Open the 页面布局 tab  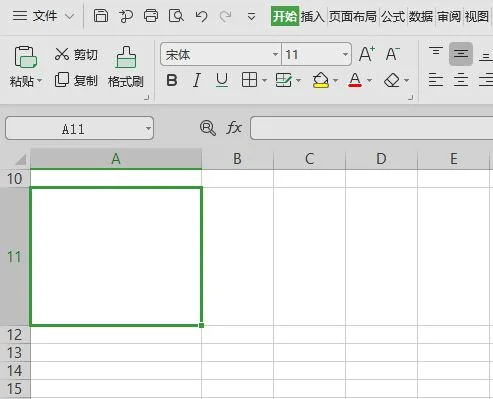[353, 16]
